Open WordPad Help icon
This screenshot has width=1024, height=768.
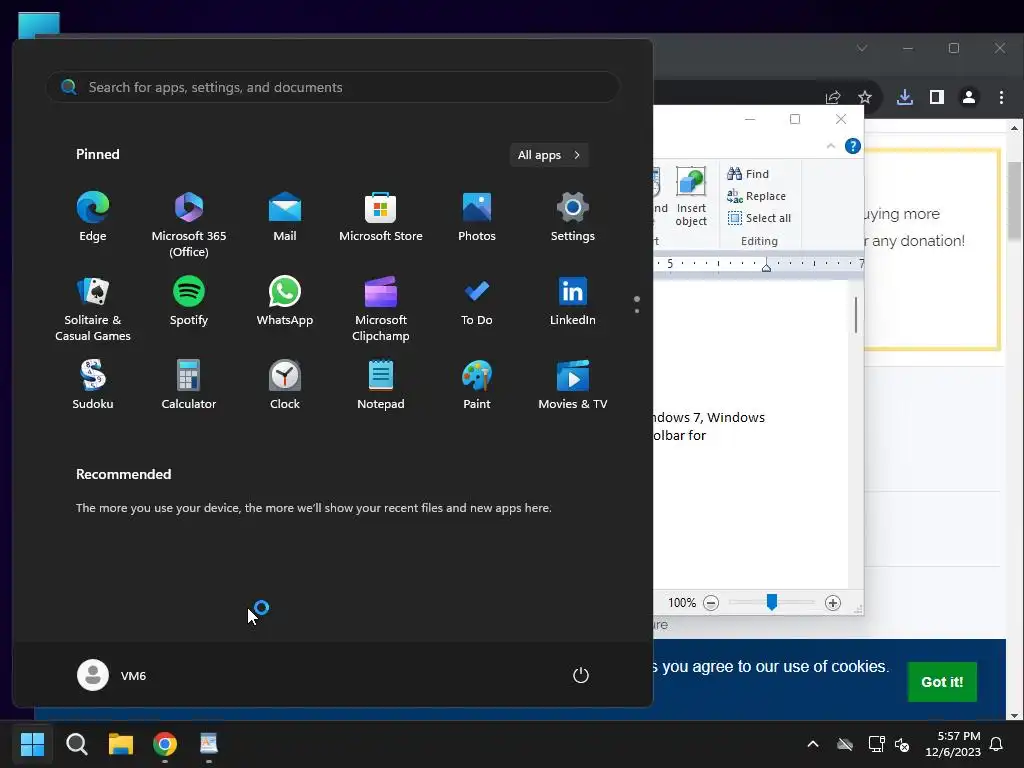[x=852, y=146]
